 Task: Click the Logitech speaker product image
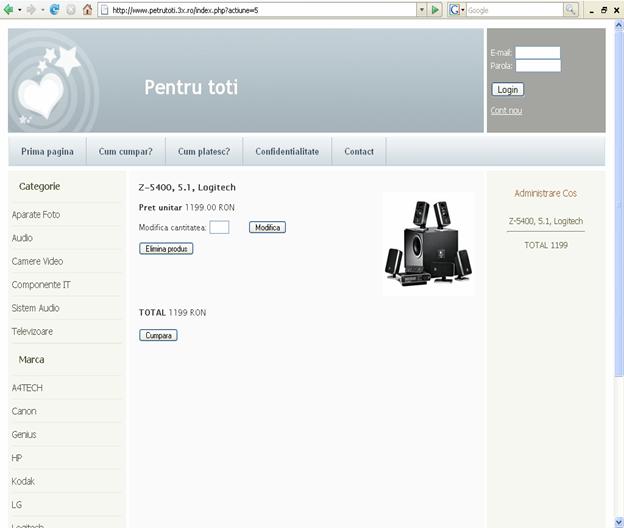click(x=428, y=243)
